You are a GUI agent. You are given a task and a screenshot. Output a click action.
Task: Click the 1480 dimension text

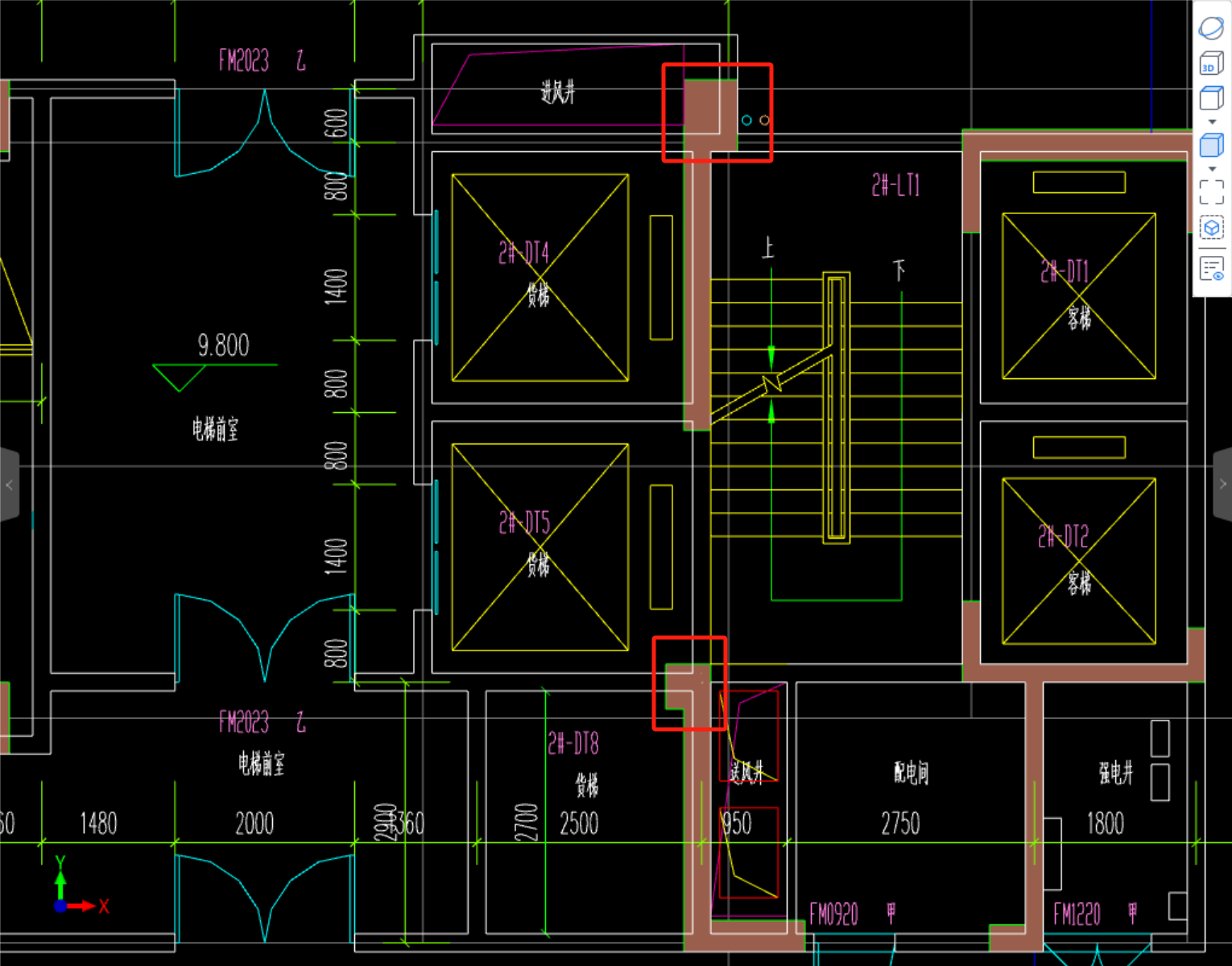pyautogui.click(x=98, y=824)
